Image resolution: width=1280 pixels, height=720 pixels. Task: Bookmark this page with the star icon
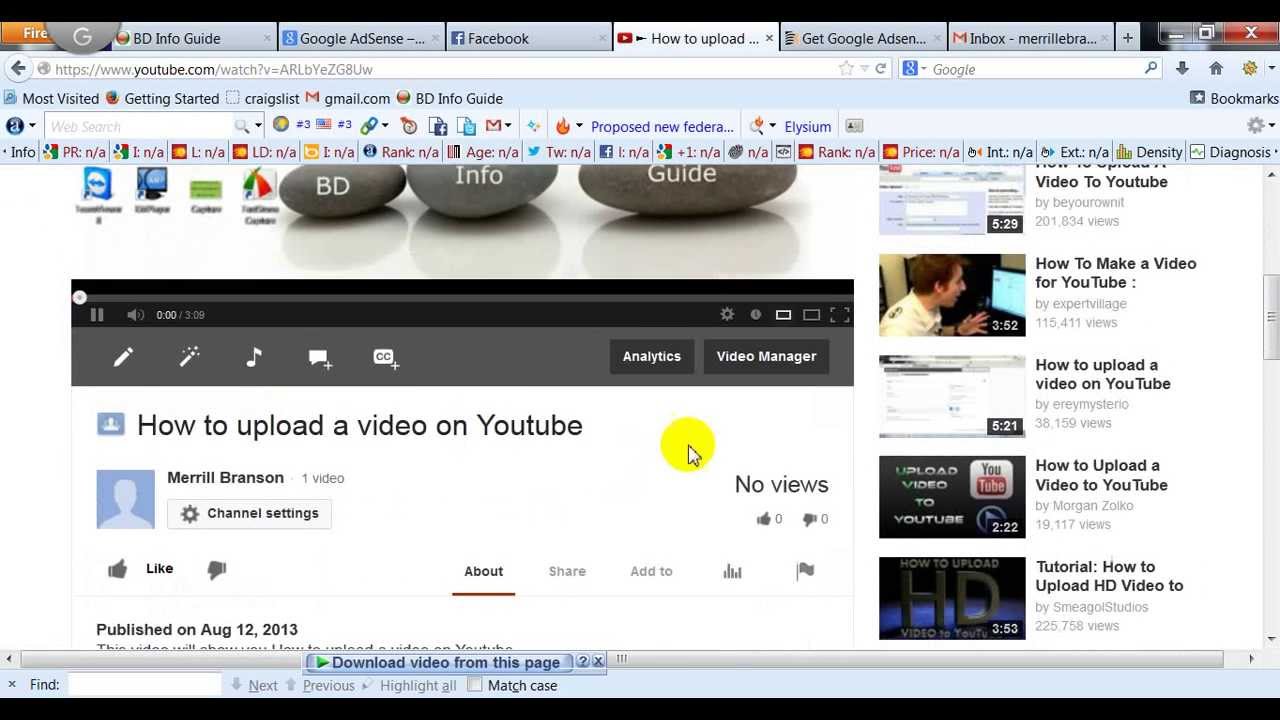[x=846, y=69]
